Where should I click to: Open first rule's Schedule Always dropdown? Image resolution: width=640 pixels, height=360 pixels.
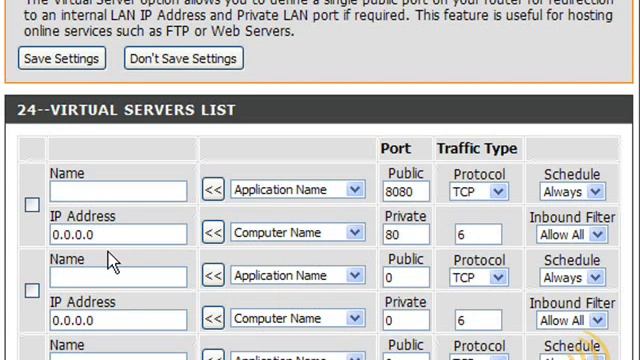pyautogui.click(x=572, y=191)
